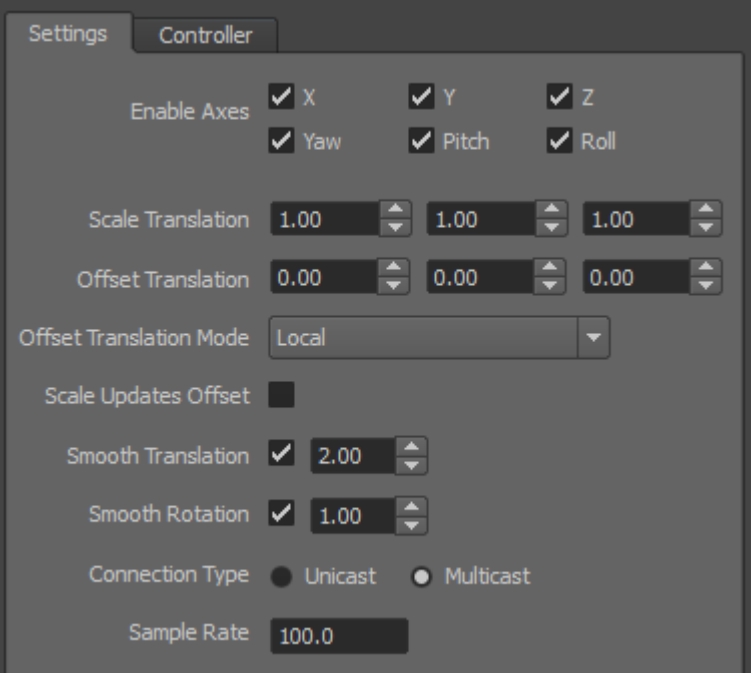Uncheck the Pitch checkbox
This screenshot has height=673, width=751.
[x=421, y=141]
